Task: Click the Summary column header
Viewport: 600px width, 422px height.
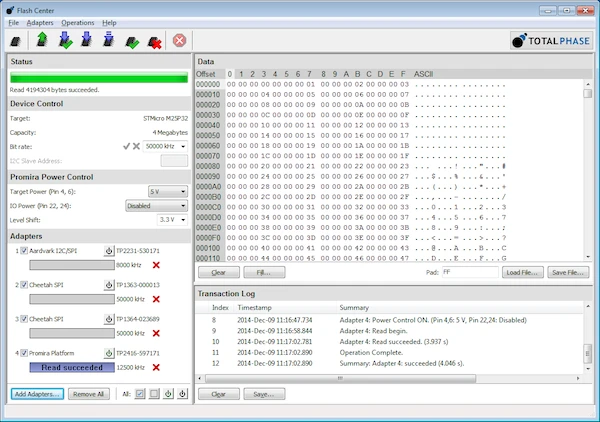Action: [354, 308]
